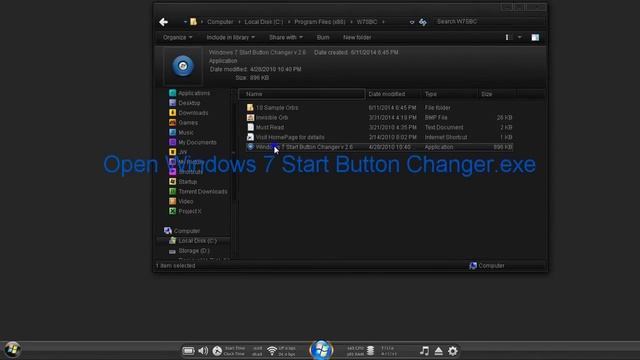Select the Games sidebar icon
Image resolution: width=640 pixels, height=360 pixels.
click(173, 122)
